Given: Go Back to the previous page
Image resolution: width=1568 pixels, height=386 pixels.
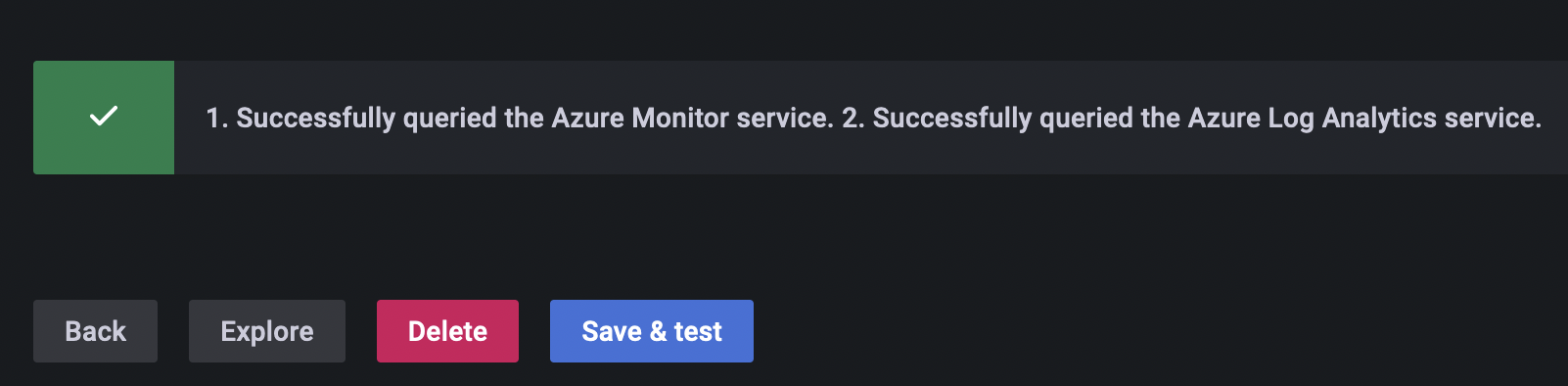Looking at the screenshot, I should coord(95,331).
